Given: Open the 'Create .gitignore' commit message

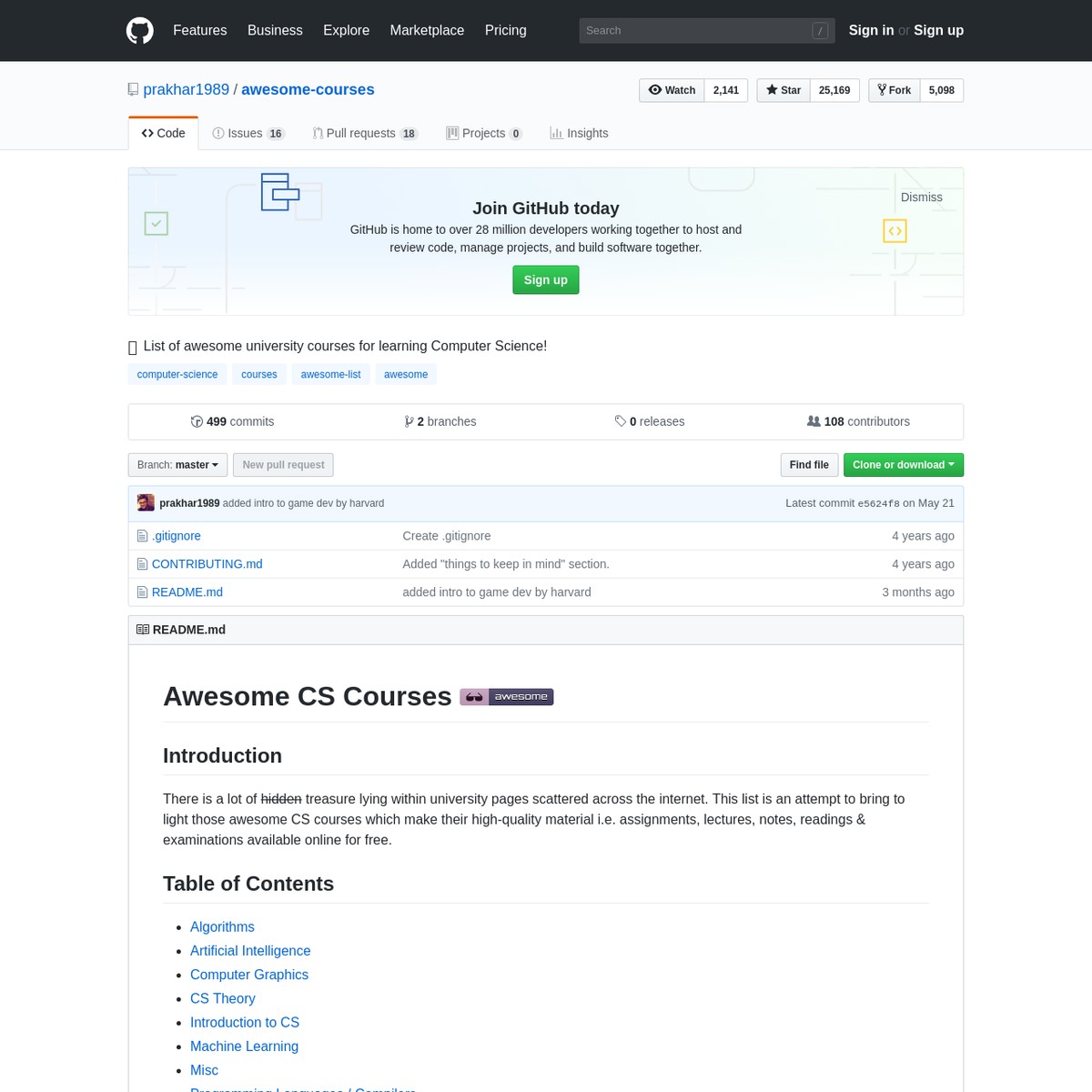Looking at the screenshot, I should tap(447, 536).
